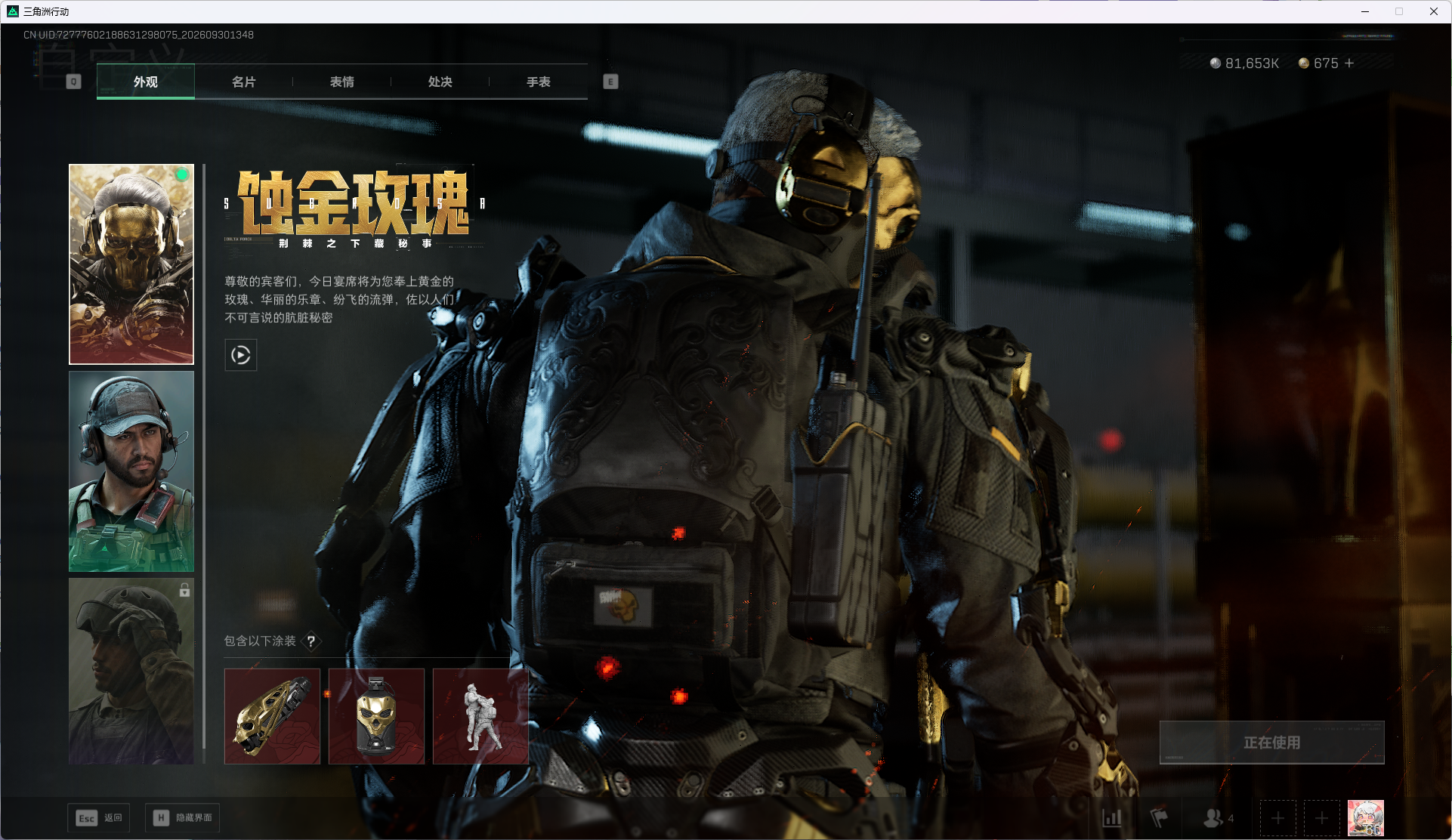Switch to the 外观 tab
The image size is (1452, 840).
click(146, 82)
